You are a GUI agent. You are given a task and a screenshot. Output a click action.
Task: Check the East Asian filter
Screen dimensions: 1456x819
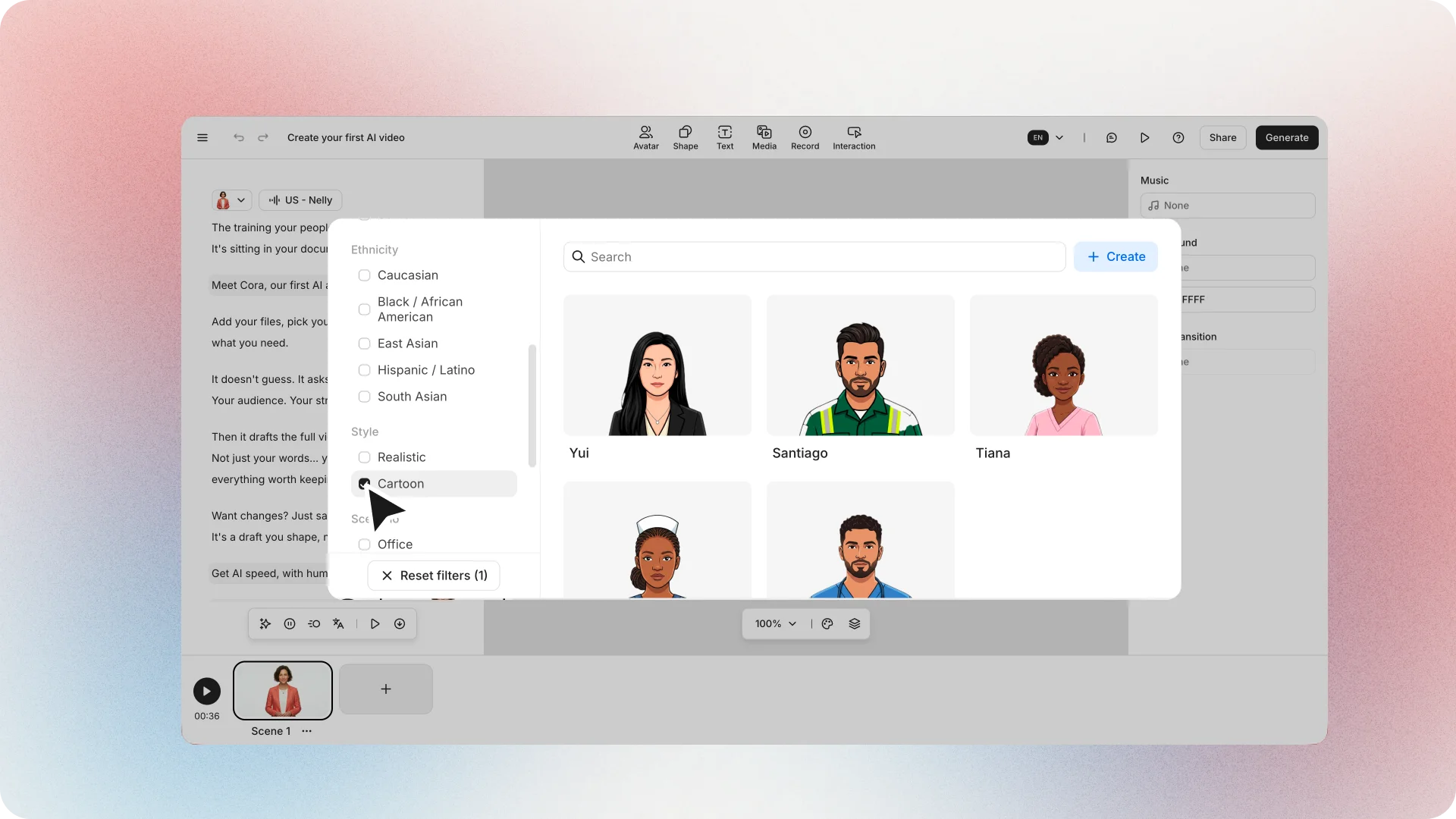(x=364, y=344)
